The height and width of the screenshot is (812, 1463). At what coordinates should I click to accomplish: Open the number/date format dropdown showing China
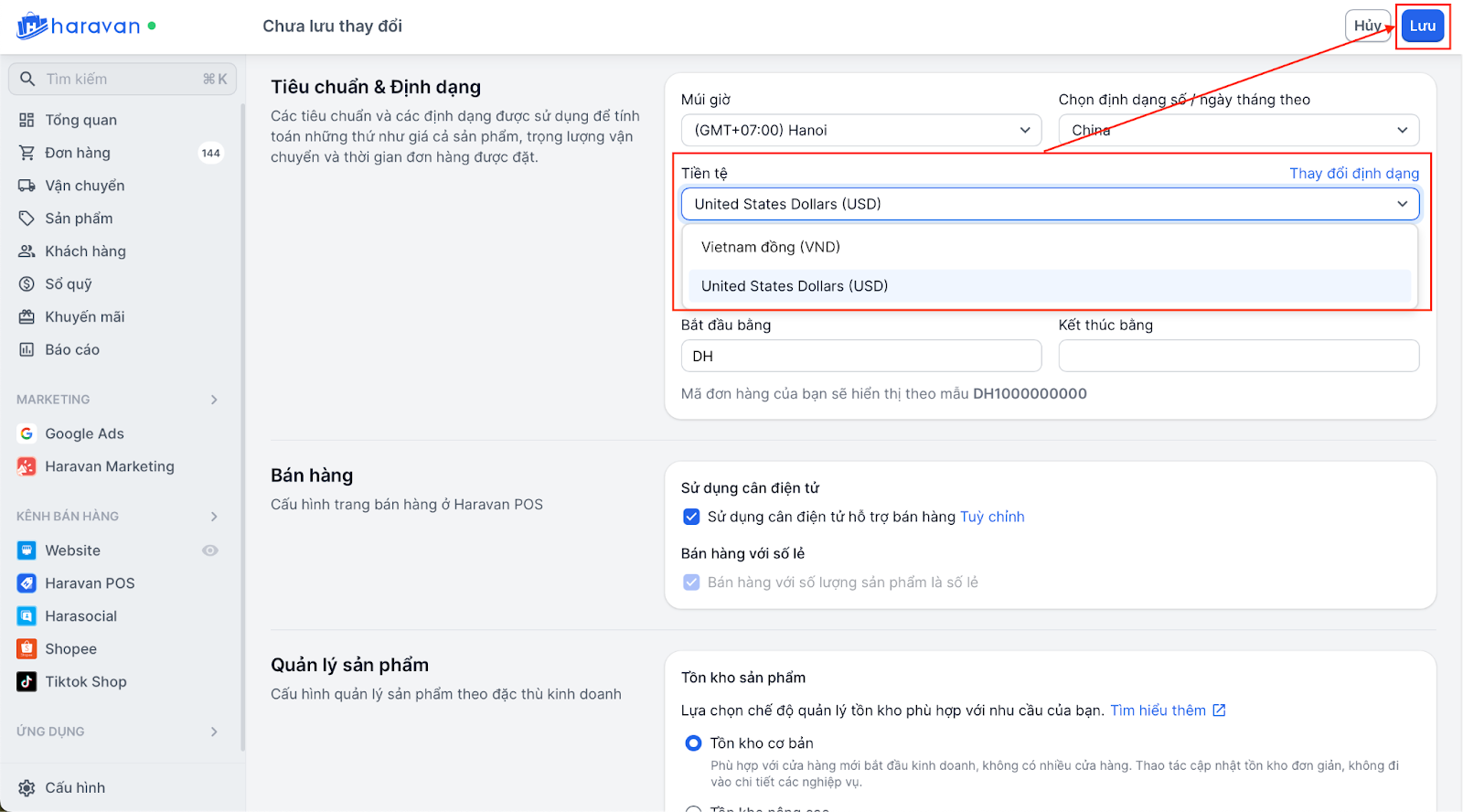pos(1239,130)
